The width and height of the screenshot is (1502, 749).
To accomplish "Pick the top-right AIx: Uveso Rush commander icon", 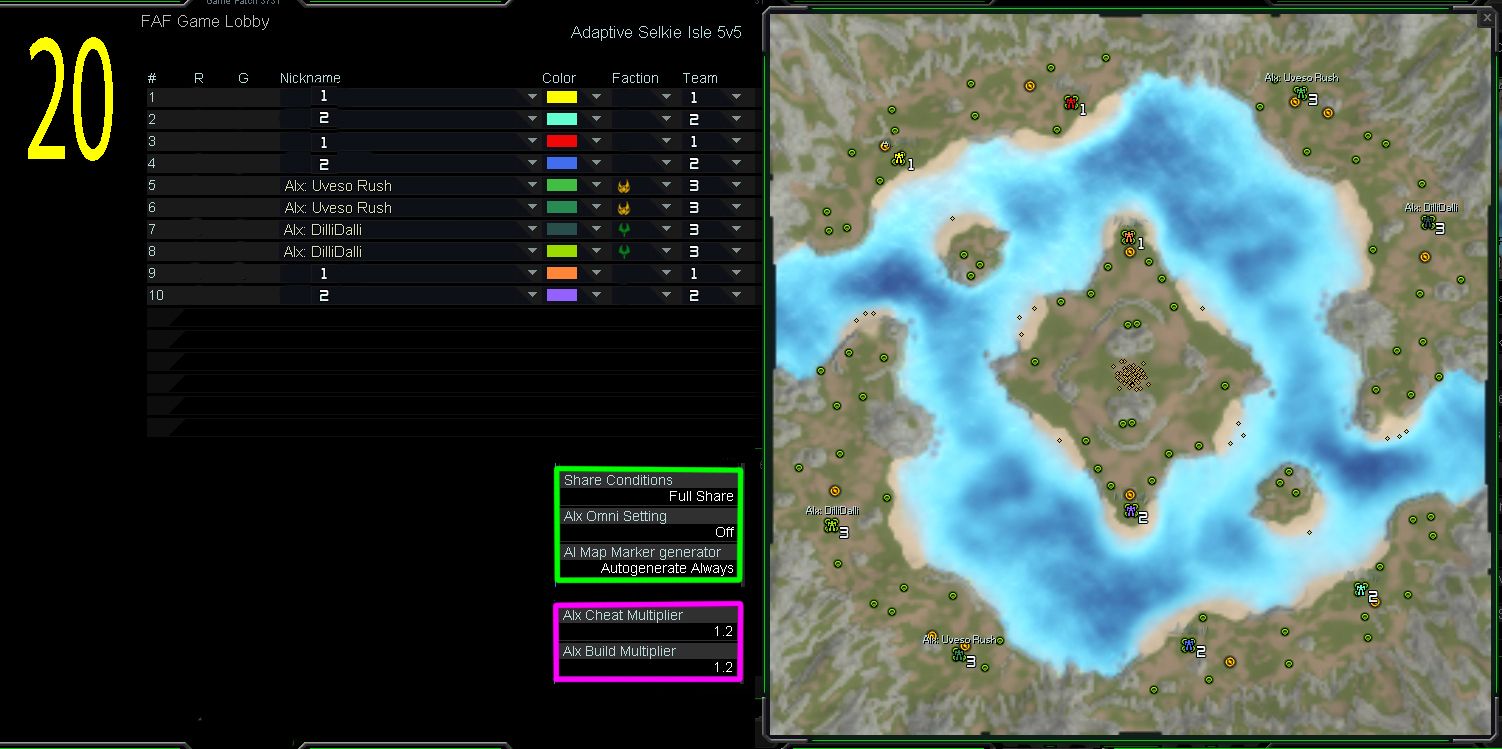I will click(x=1300, y=93).
